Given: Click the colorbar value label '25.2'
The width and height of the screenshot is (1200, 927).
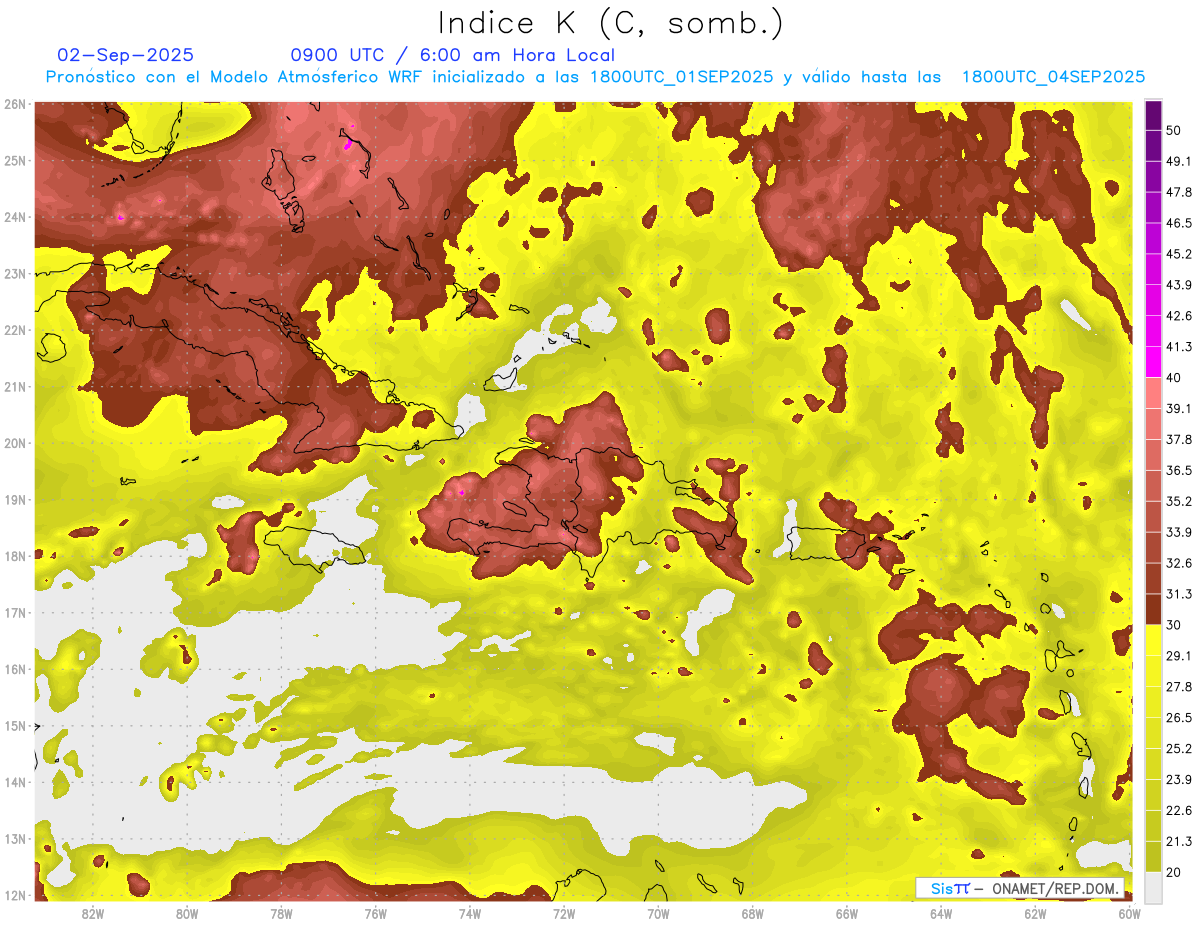Looking at the screenshot, I should pyautogui.click(x=1178, y=749).
